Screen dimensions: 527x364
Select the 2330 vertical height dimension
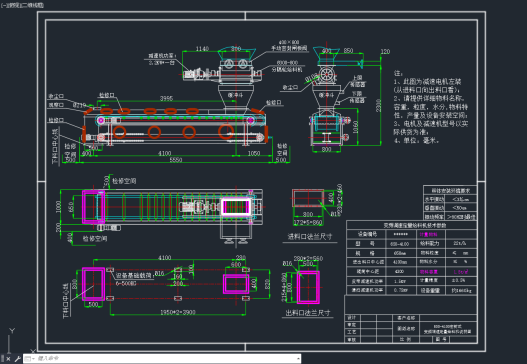pyautogui.click(x=378, y=105)
